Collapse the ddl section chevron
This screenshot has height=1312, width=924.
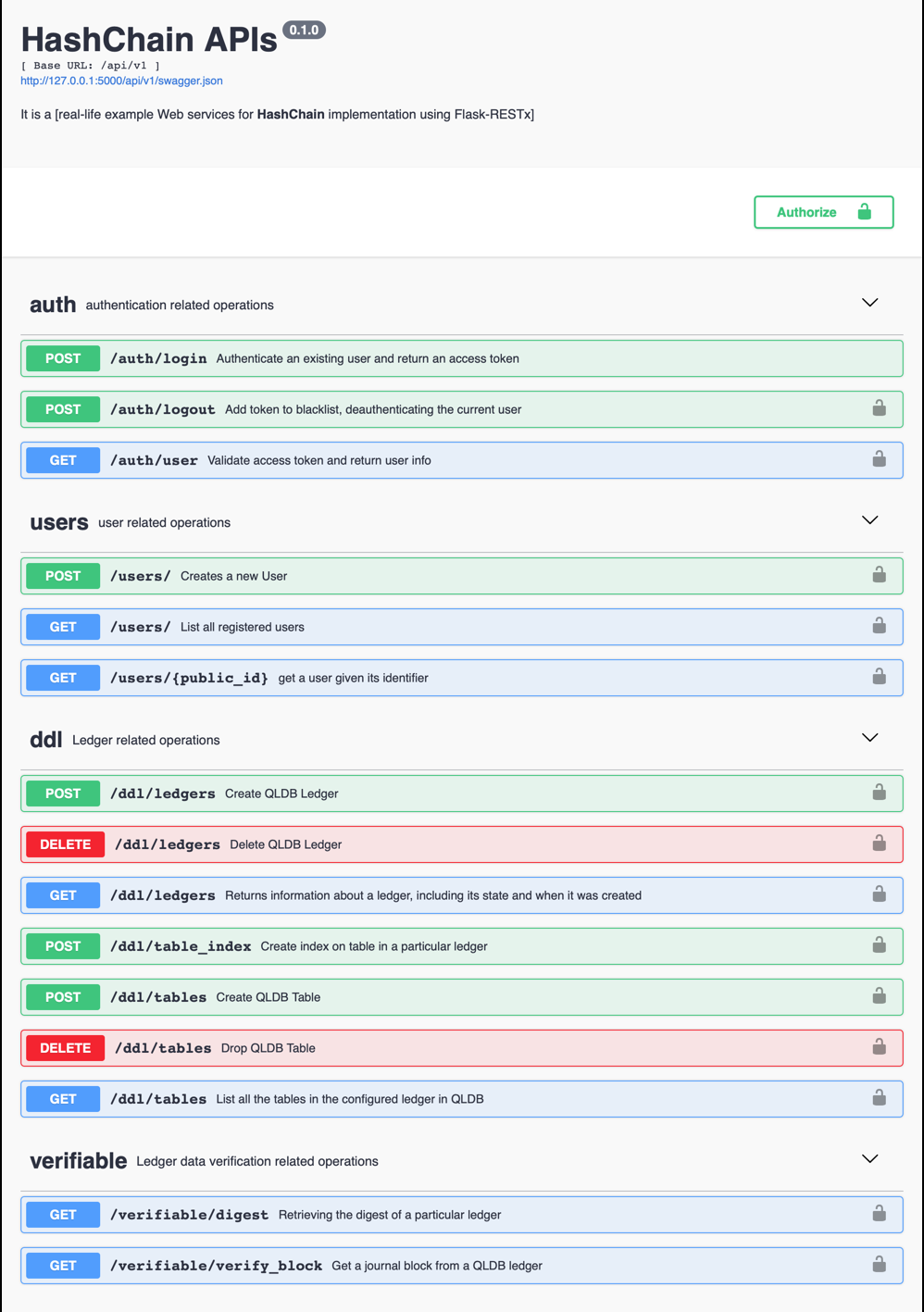coord(869,738)
